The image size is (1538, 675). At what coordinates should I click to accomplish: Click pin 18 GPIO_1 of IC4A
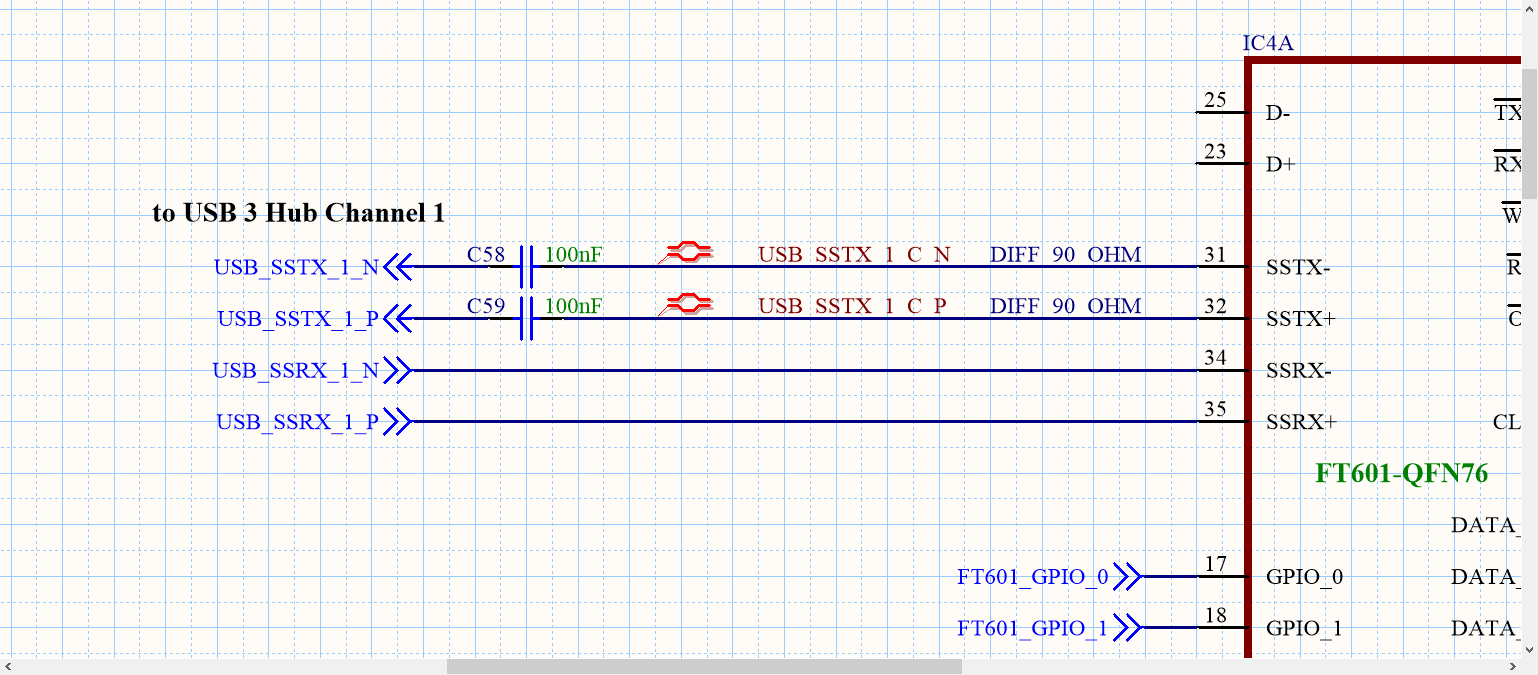pyautogui.click(x=1221, y=628)
